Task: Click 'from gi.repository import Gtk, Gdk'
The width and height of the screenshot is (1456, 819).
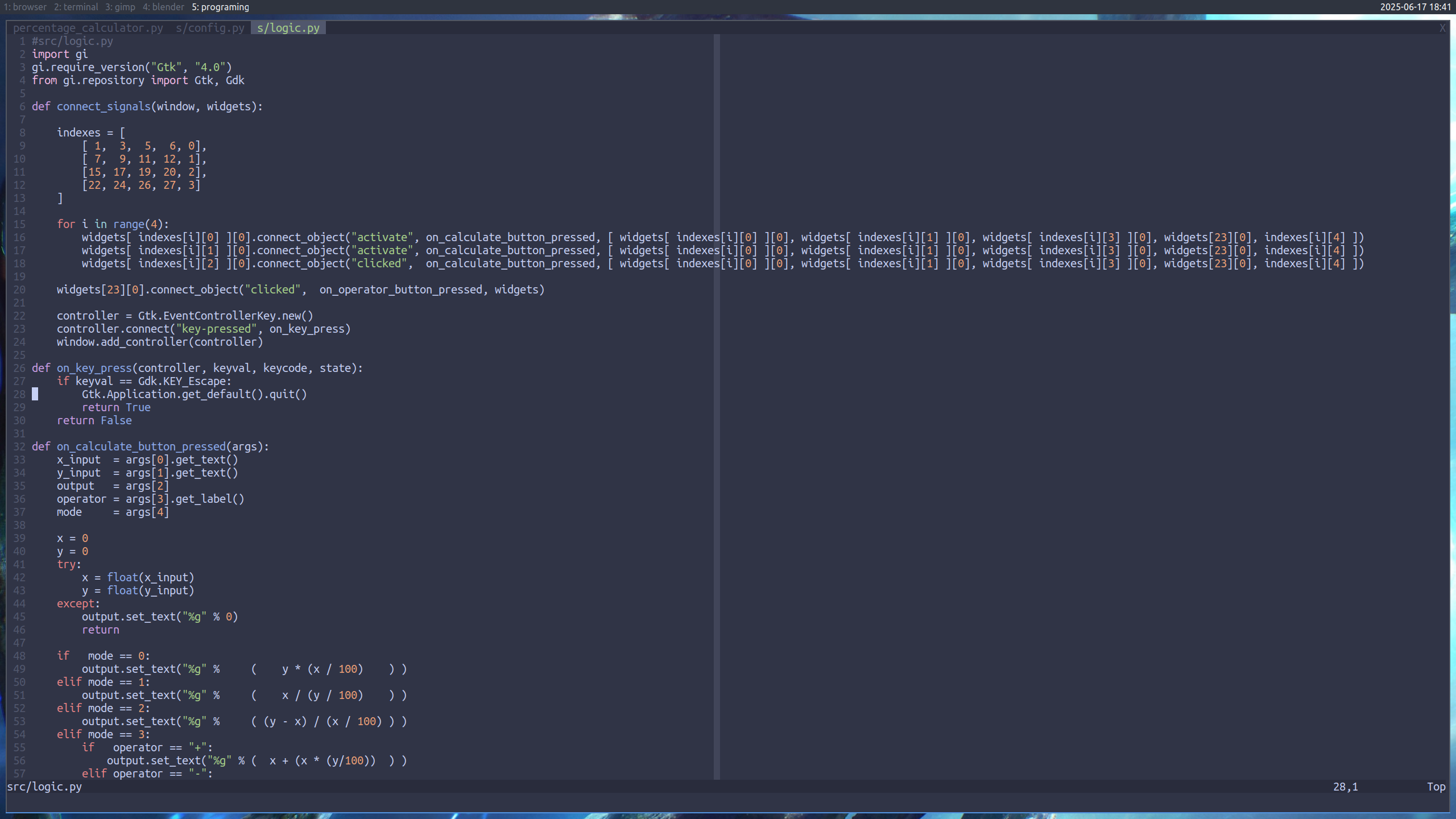Action: click(138, 80)
